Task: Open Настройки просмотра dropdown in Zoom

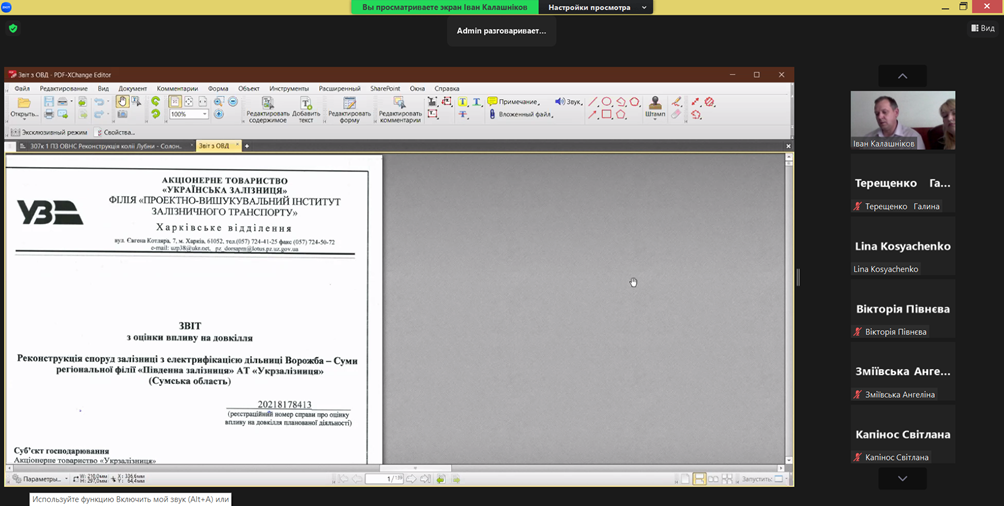Action: point(599,7)
